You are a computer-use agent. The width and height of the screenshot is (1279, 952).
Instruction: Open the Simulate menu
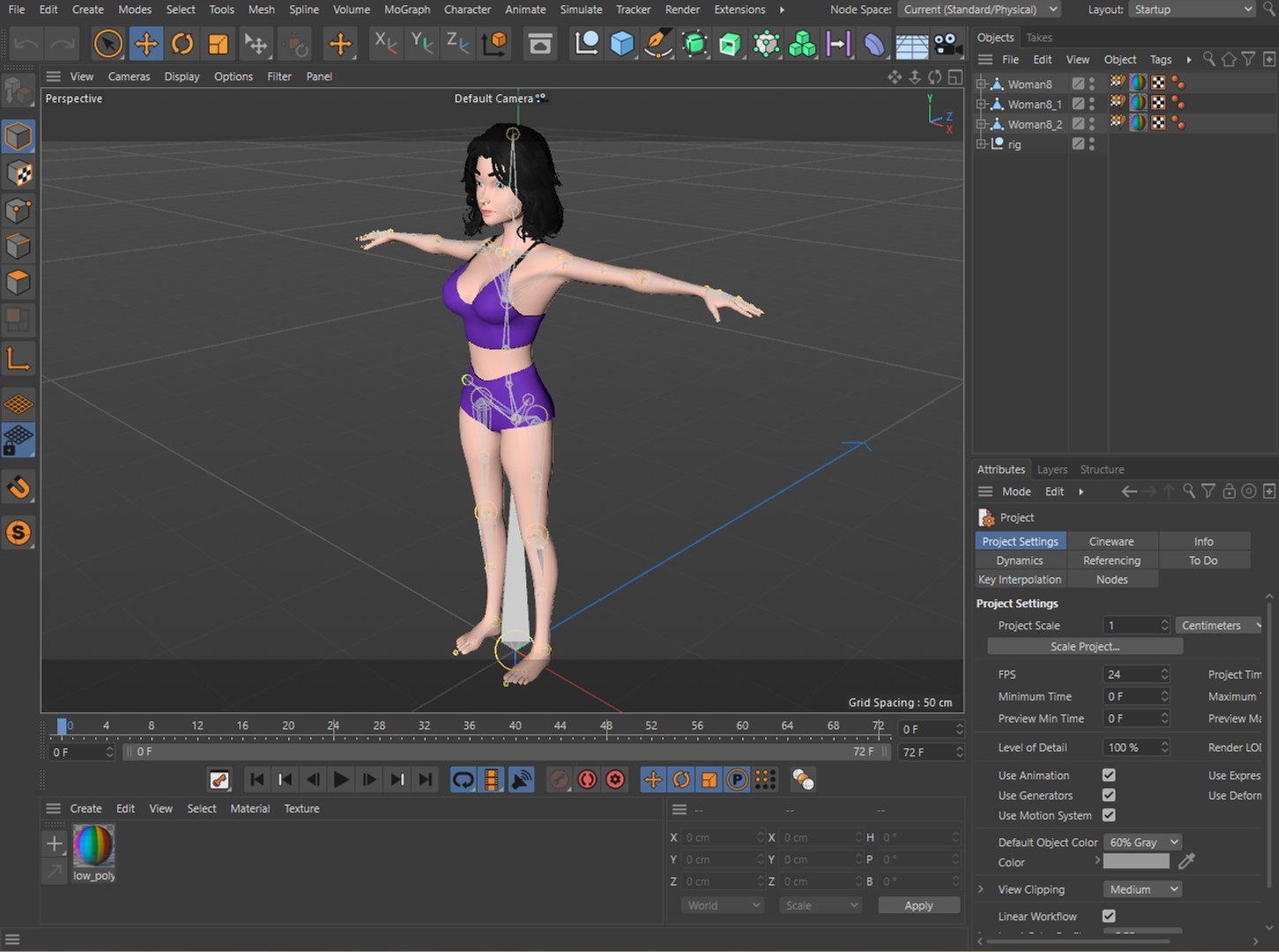[x=581, y=10]
